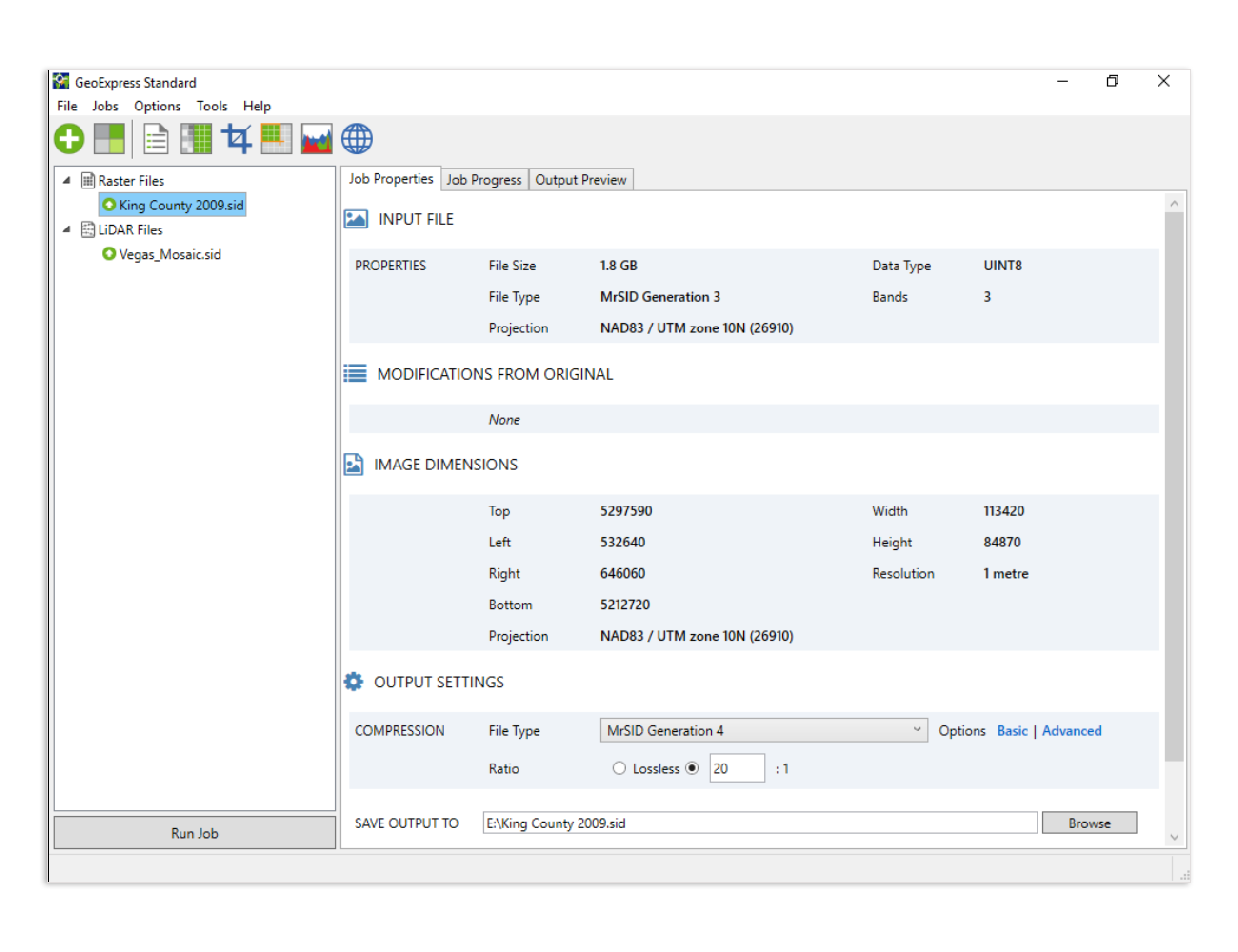The height and width of the screenshot is (952, 1238).
Task: Select the compression ratio radio button
Action: (691, 768)
